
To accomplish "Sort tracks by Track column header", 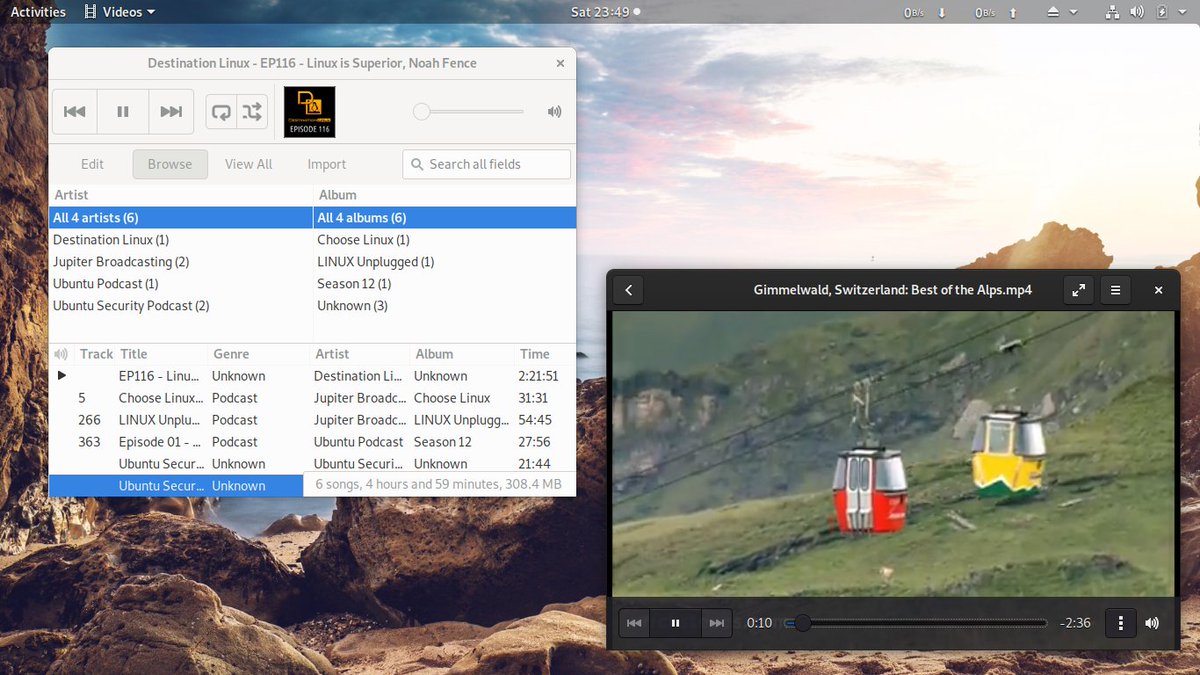I will click(x=96, y=354).
